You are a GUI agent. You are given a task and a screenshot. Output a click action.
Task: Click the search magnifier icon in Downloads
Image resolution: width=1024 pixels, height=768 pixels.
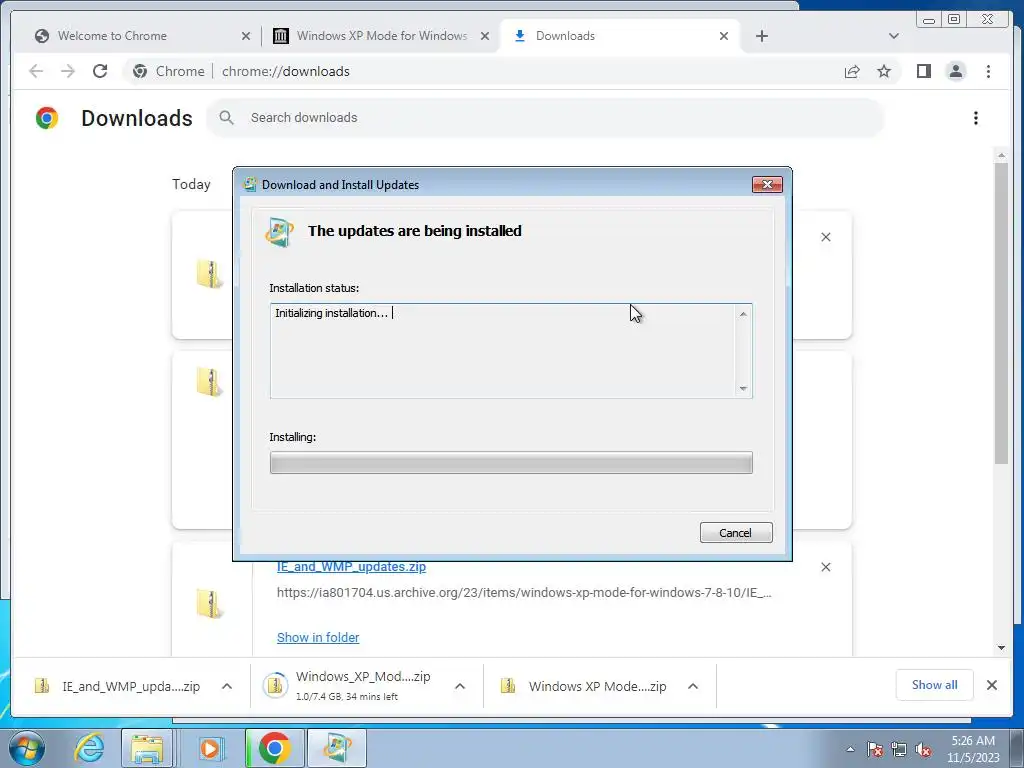coord(227,118)
